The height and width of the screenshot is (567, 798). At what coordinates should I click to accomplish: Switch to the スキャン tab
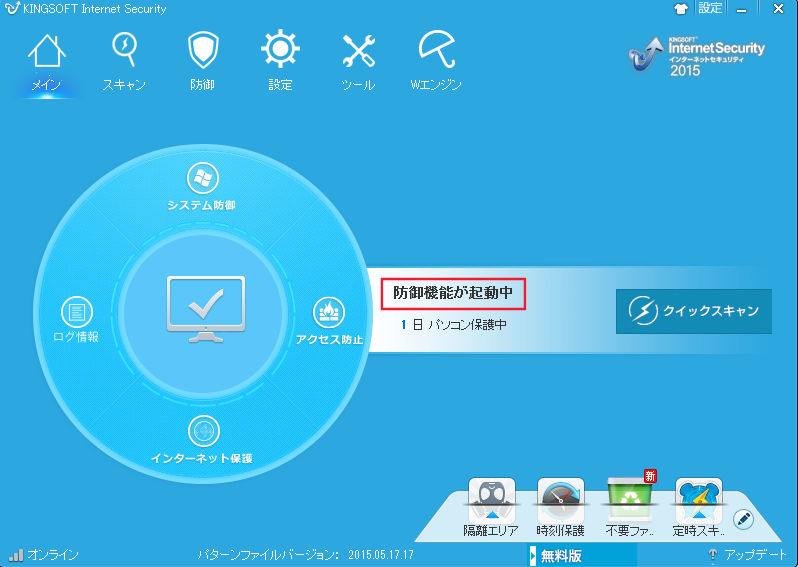[124, 63]
